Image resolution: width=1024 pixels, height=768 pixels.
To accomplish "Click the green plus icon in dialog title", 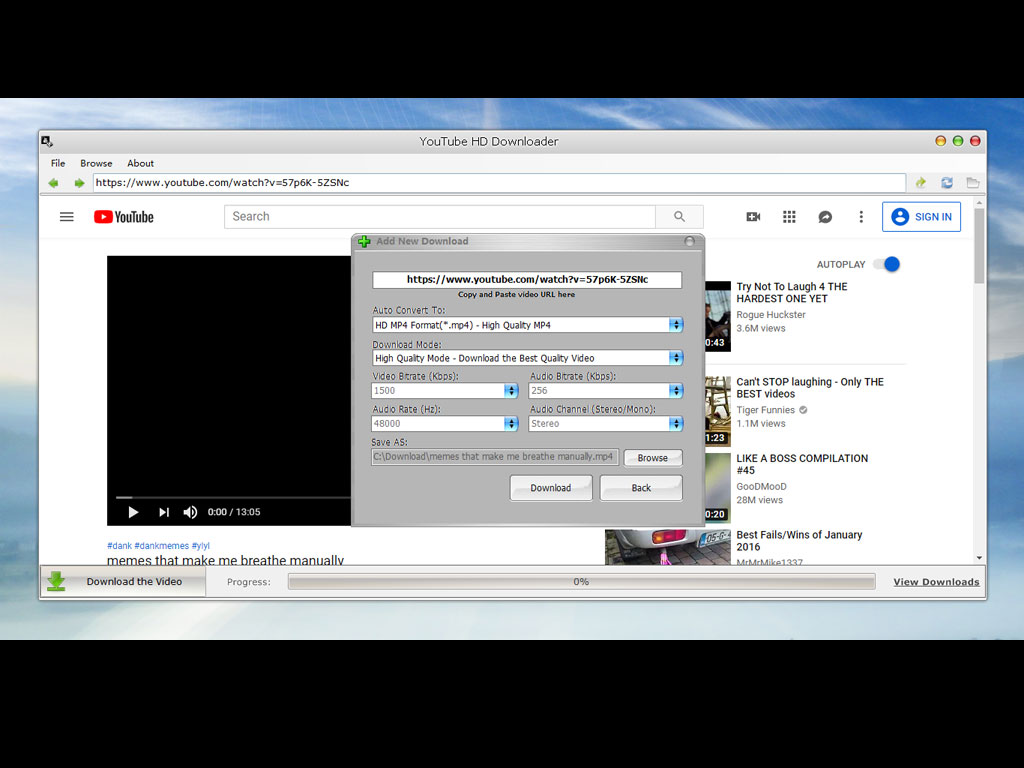I will 364,241.
